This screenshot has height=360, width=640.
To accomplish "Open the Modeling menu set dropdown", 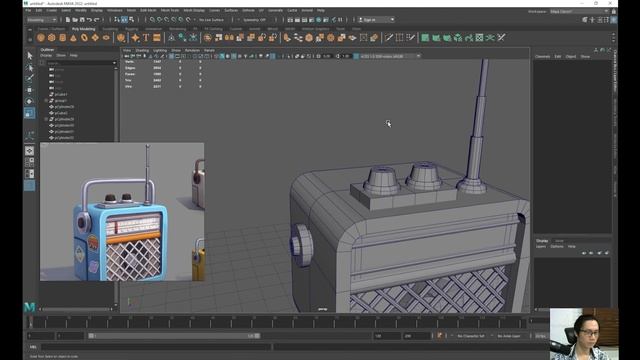I will click(42, 20).
